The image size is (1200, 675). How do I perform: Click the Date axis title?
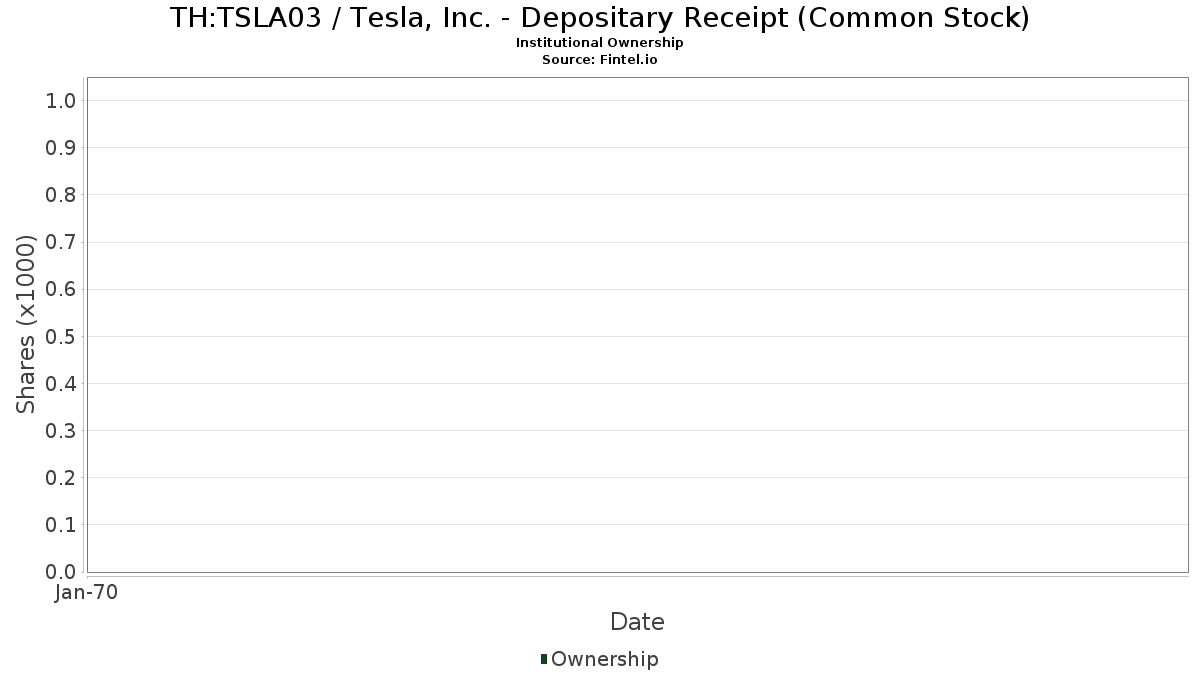(x=637, y=622)
